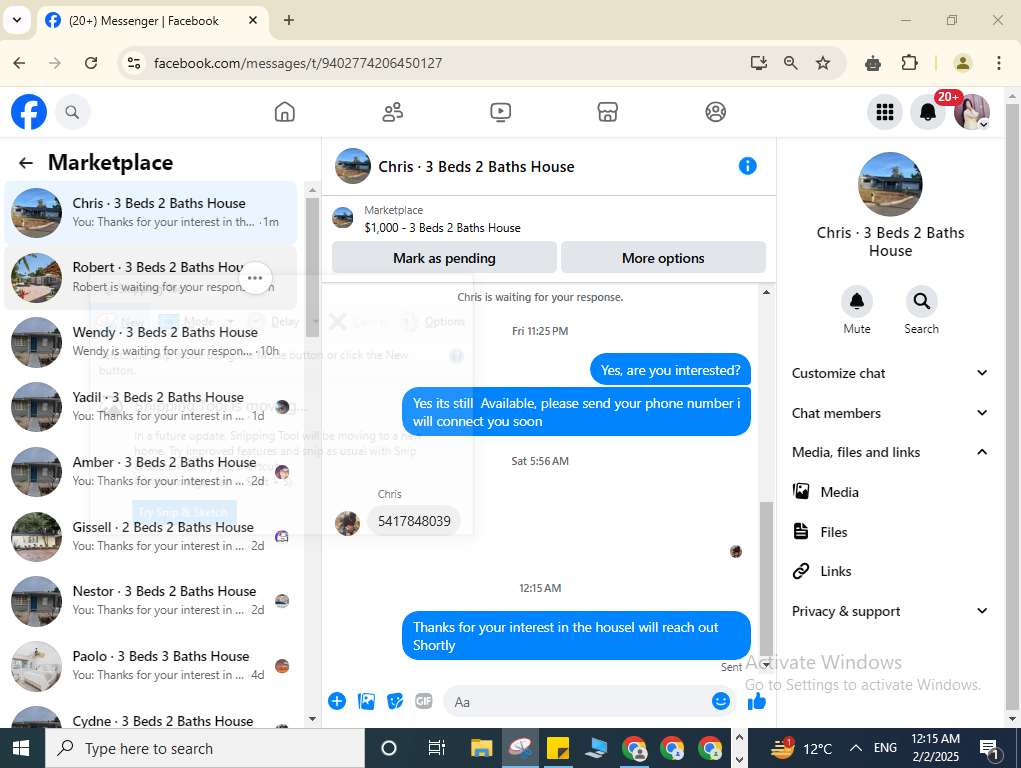The height and width of the screenshot is (768, 1021).
Task: Open the nine-dot Menu grid
Action: 884,112
